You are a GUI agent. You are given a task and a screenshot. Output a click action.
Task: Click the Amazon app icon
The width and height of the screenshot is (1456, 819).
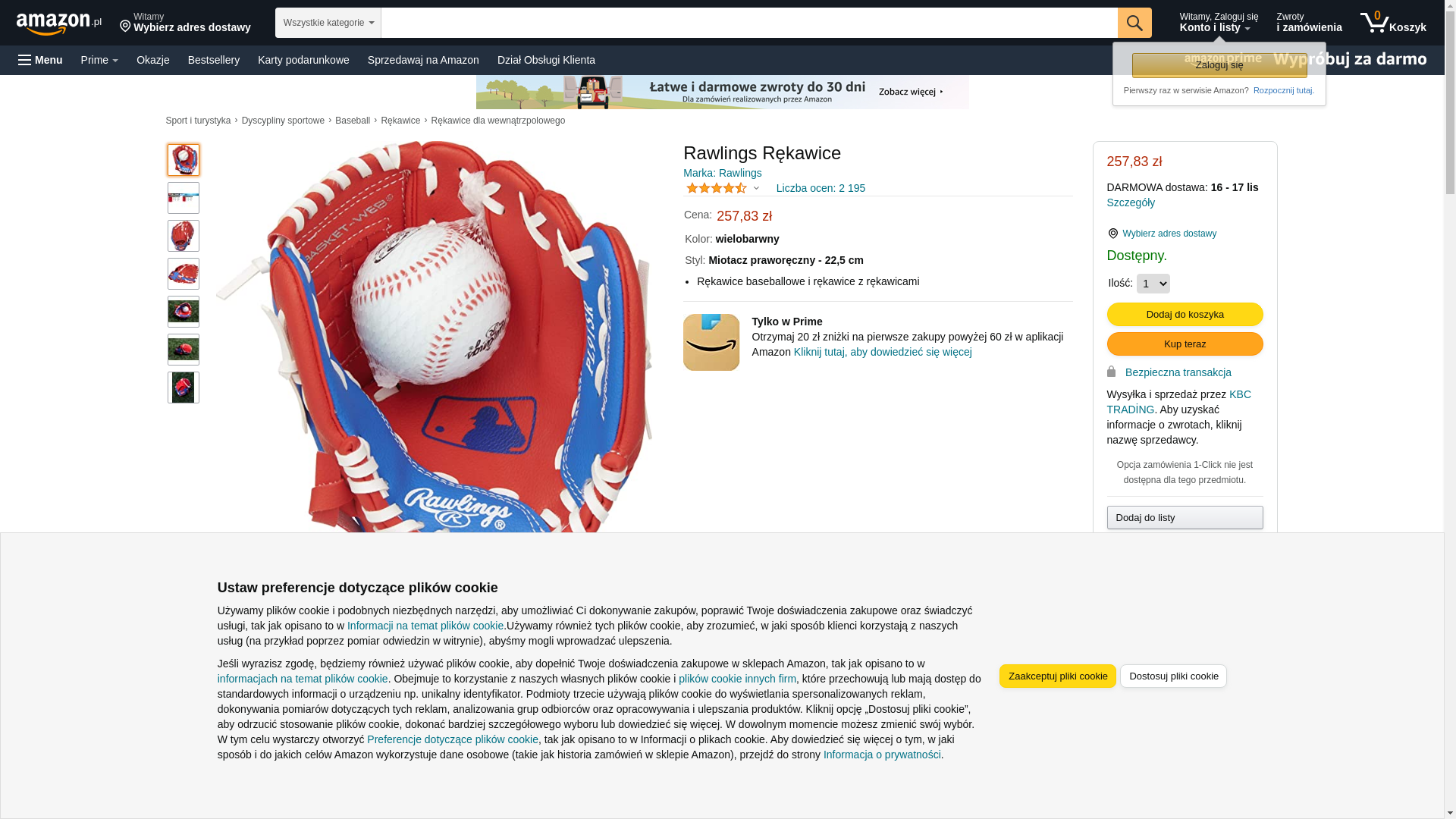711,342
